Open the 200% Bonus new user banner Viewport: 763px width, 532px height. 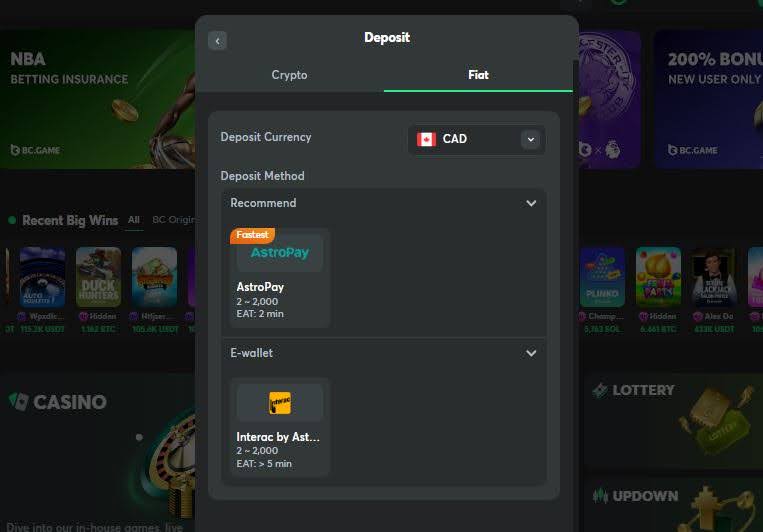pyautogui.click(x=708, y=100)
